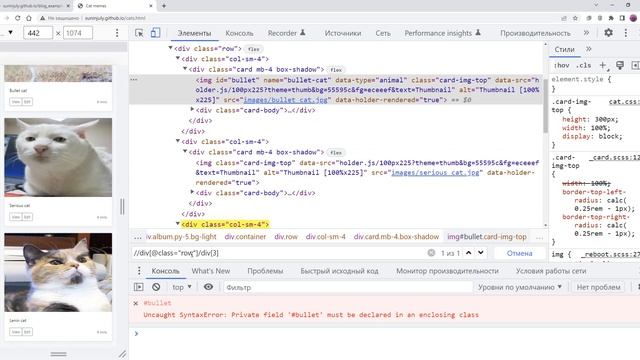
Task: Click the Lenin cat image thumbnail
Action: pos(58,272)
